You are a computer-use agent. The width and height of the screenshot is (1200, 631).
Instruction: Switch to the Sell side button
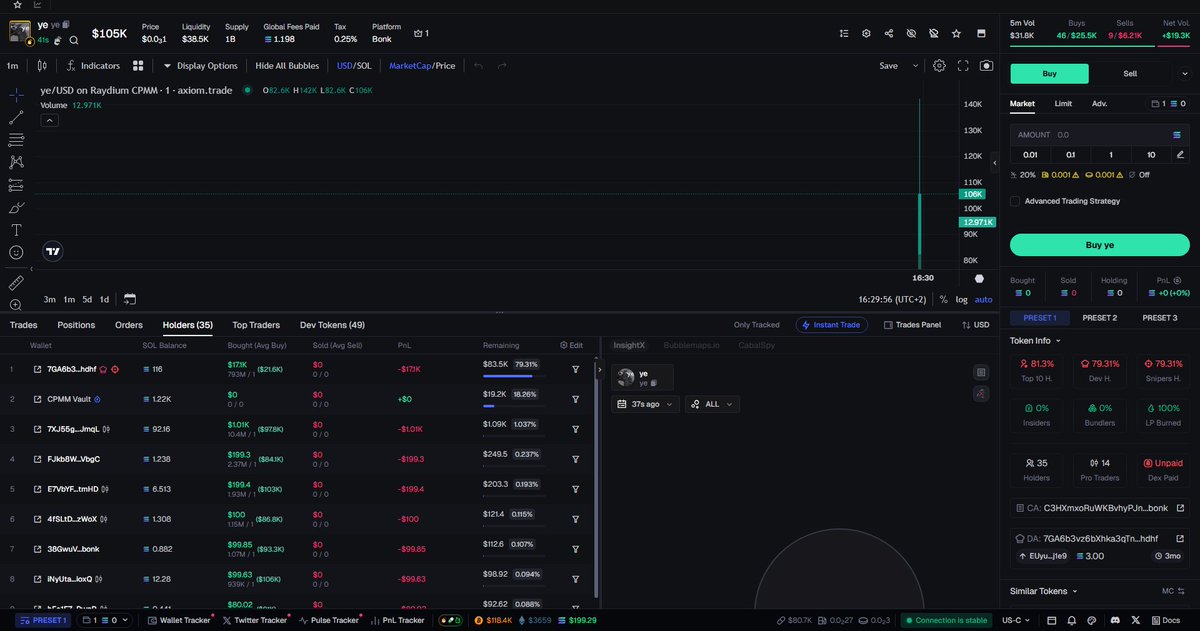tap(1130, 73)
